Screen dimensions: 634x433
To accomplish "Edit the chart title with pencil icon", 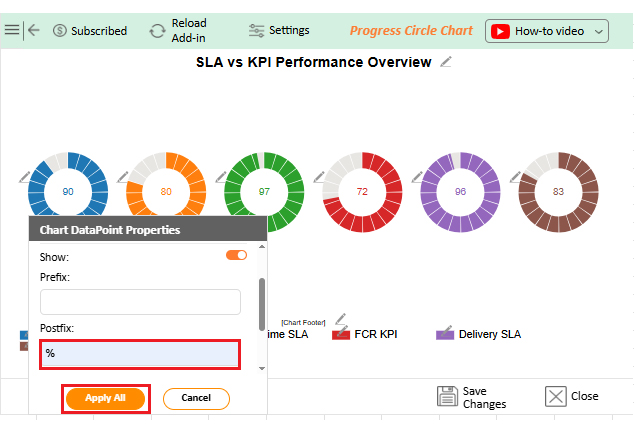I will click(446, 63).
